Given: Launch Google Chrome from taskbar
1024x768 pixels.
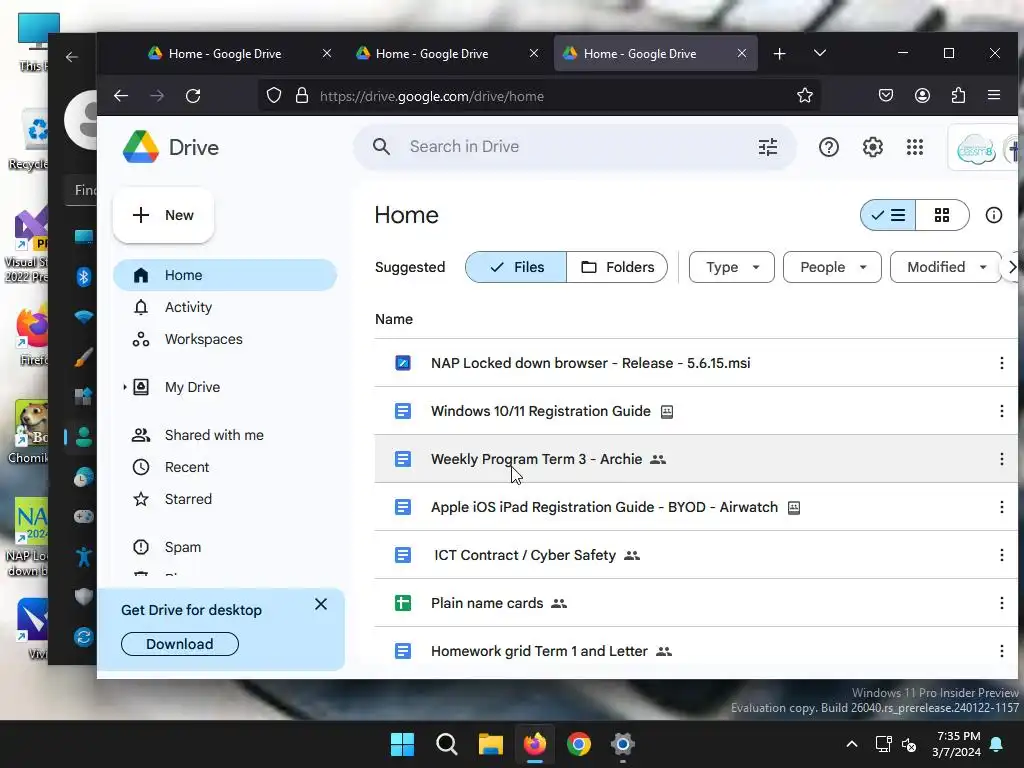Looking at the screenshot, I should (579, 744).
